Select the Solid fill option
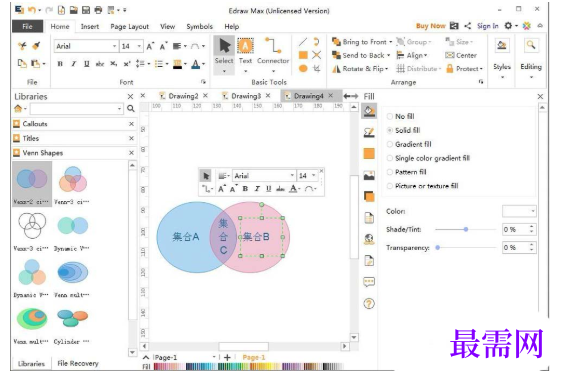The width and height of the screenshot is (562, 375). (404, 130)
